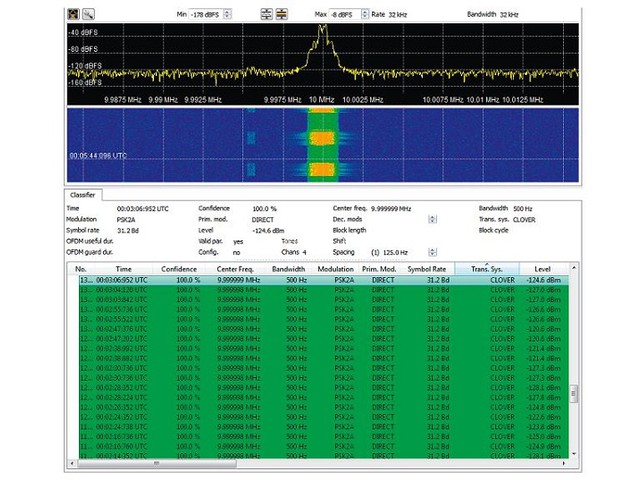The width and height of the screenshot is (640, 480).
Task: Adjust the Min dBFS stepper
Action: [x=227, y=14]
